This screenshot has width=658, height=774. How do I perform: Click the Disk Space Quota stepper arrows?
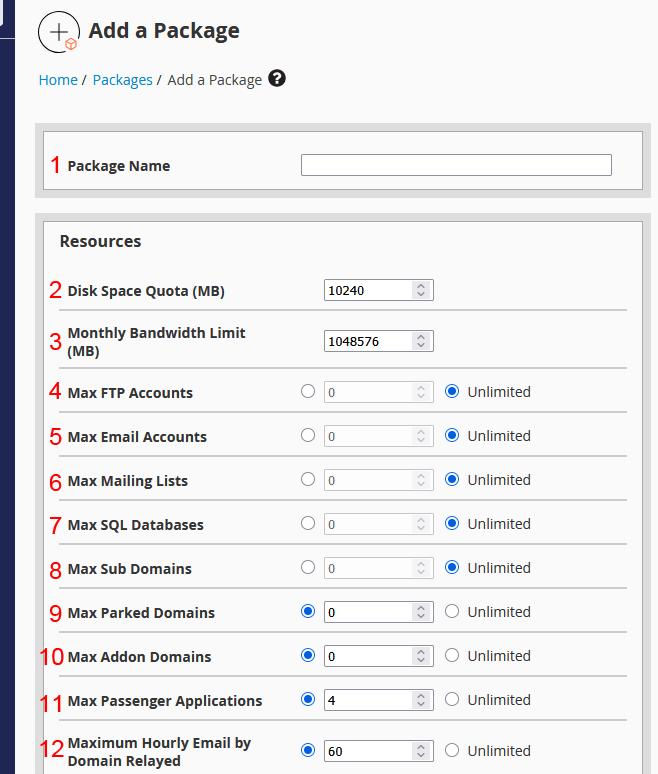click(x=422, y=290)
